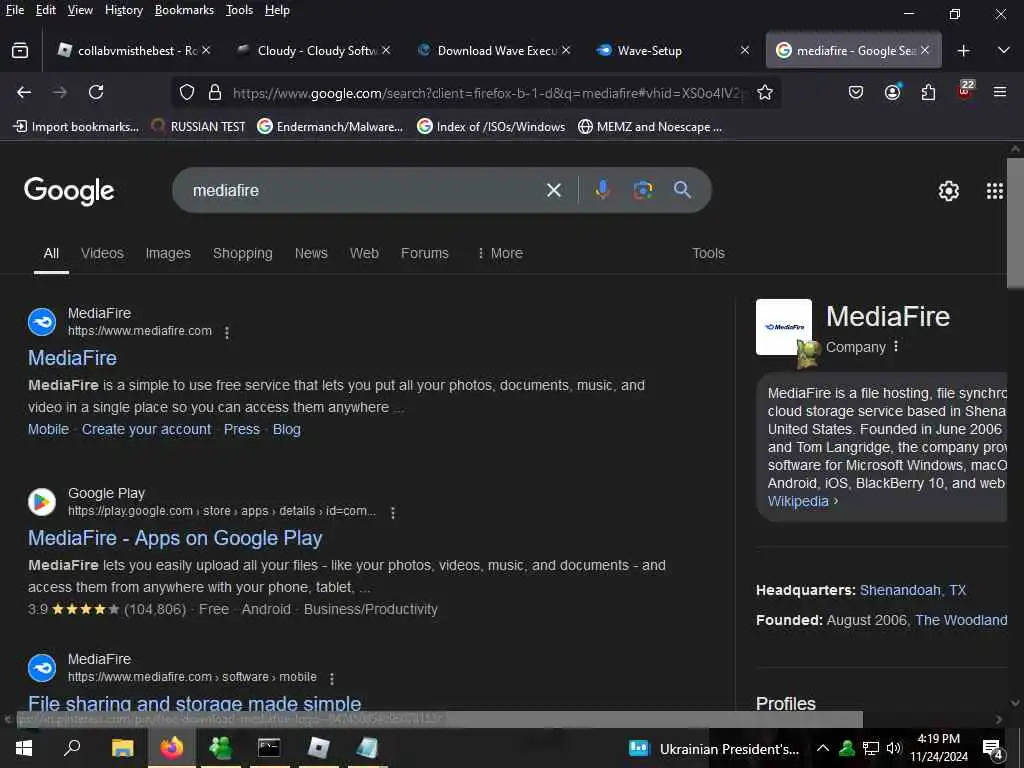Open MediaFire main result title

[x=72, y=358]
